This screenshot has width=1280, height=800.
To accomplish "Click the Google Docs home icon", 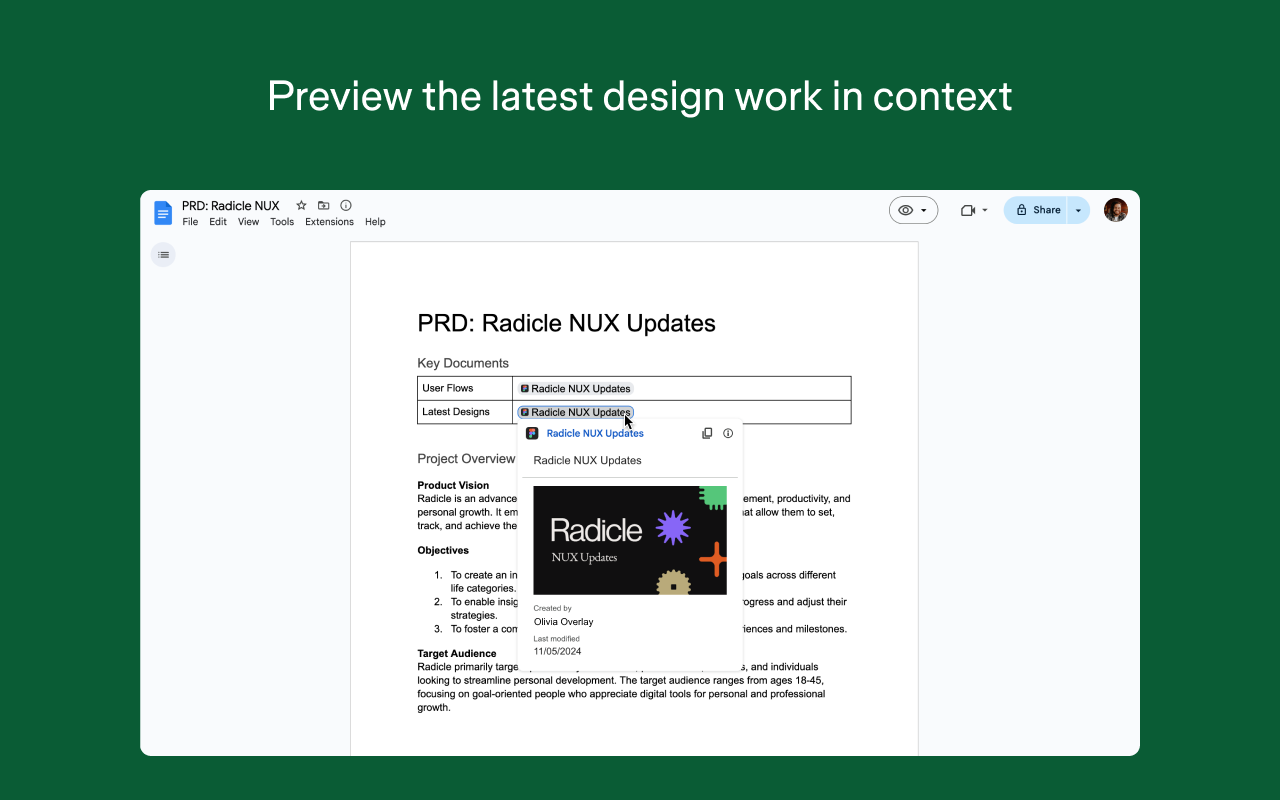I will 163,213.
